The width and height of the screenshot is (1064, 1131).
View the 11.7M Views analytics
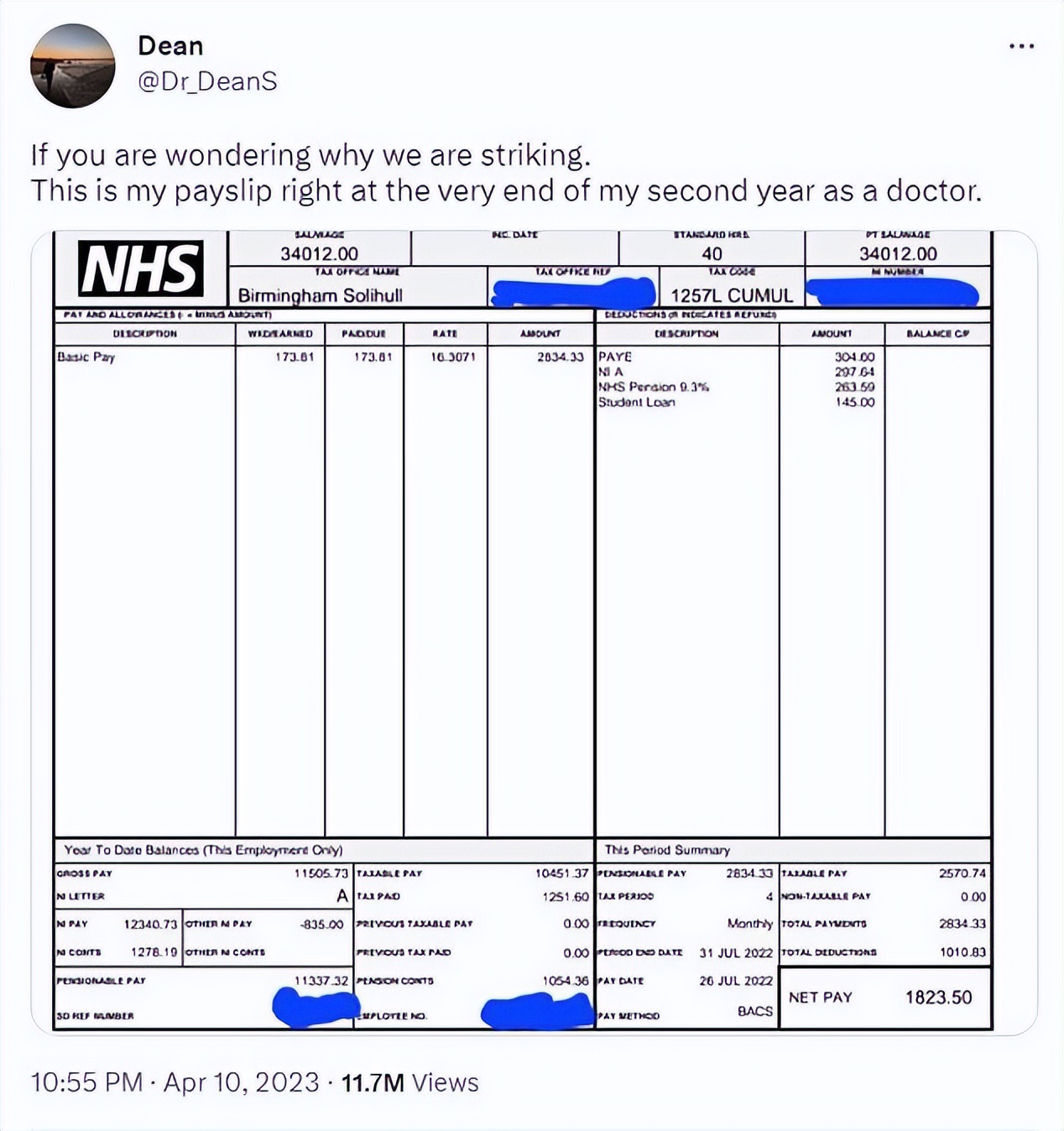tap(409, 1082)
